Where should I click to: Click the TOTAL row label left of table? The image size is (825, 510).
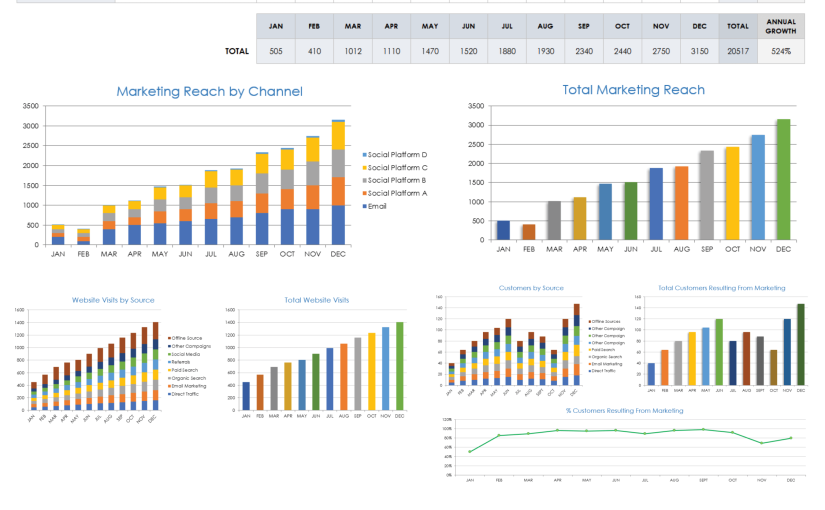click(x=237, y=51)
